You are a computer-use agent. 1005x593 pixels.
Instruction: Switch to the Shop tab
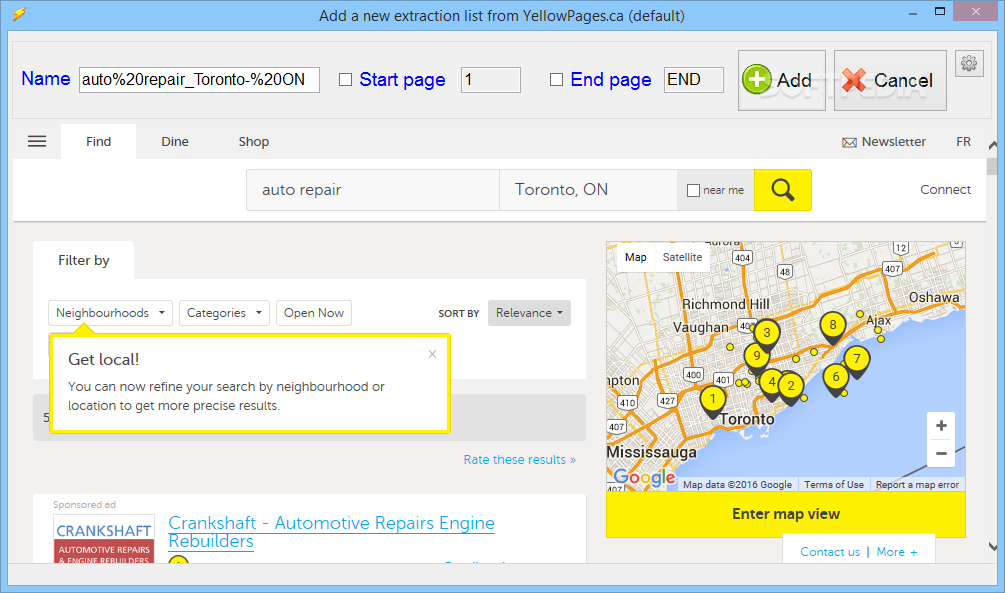click(x=253, y=141)
